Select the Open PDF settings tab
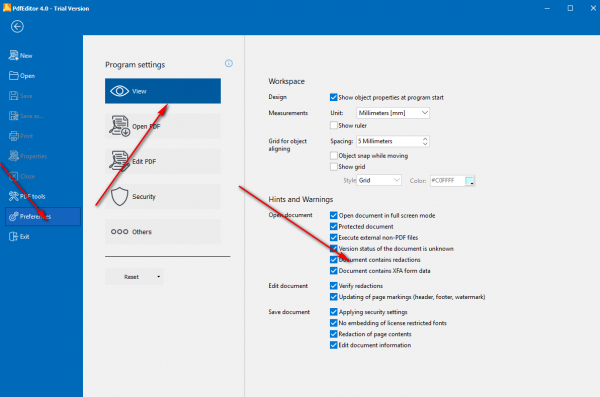600x397 pixels. (163, 126)
